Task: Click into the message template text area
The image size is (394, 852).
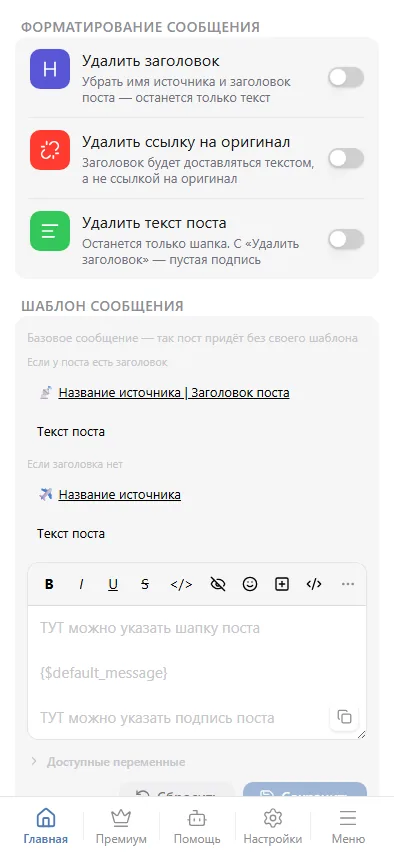Action: point(197,673)
